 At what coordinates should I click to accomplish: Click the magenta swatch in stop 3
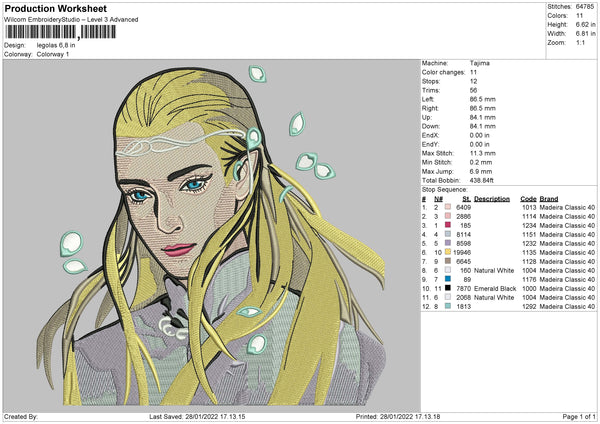tap(450, 226)
